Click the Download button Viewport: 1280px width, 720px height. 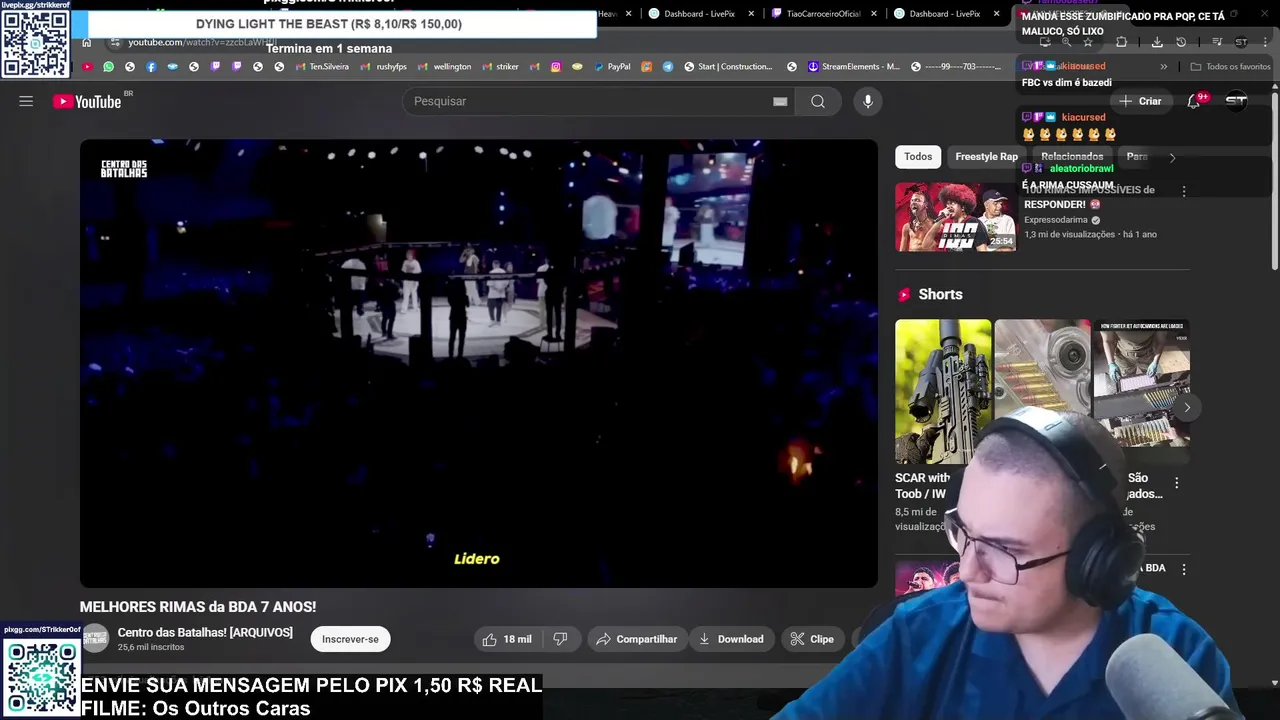point(732,639)
